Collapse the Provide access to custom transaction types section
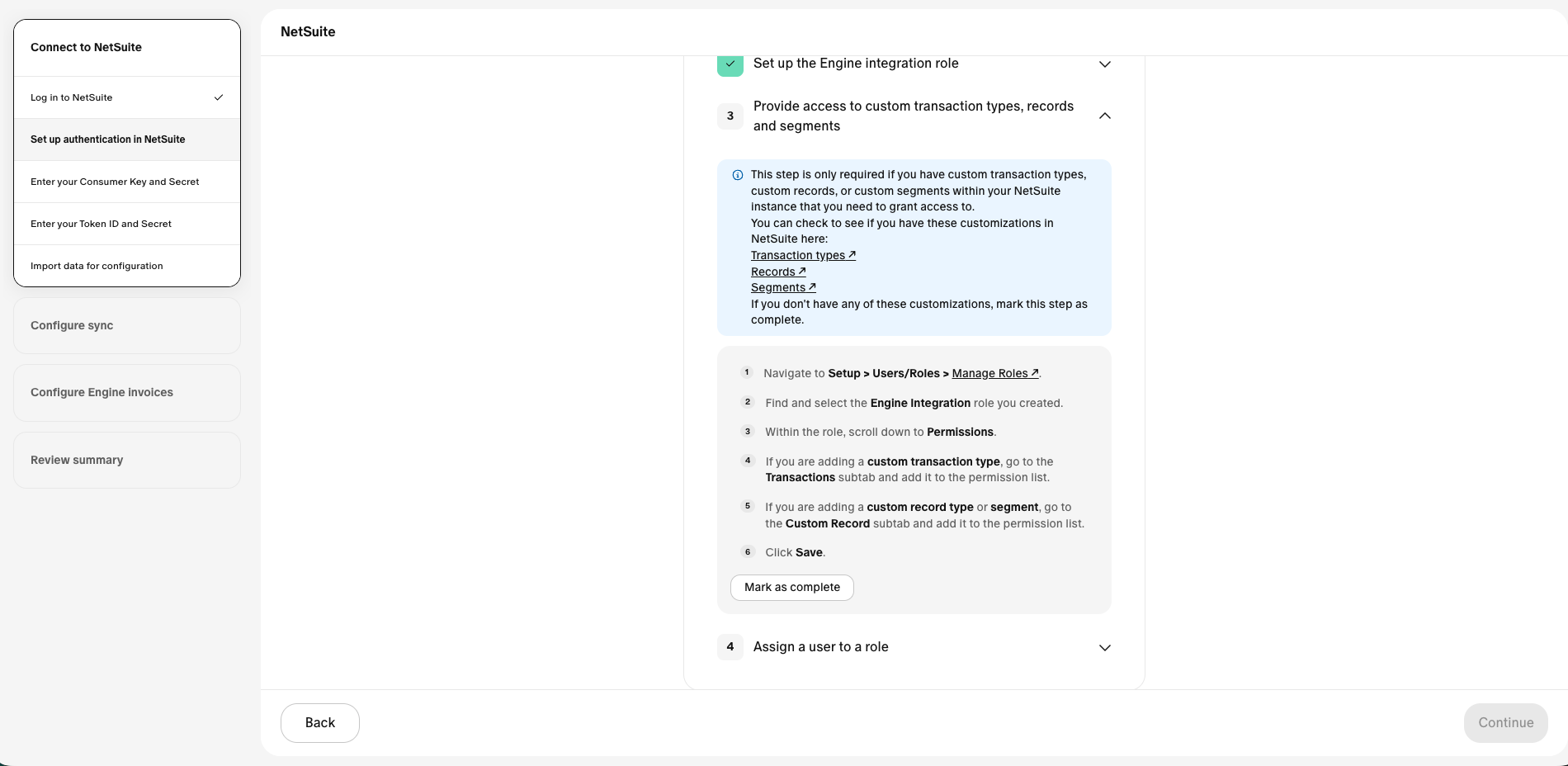 [1105, 116]
